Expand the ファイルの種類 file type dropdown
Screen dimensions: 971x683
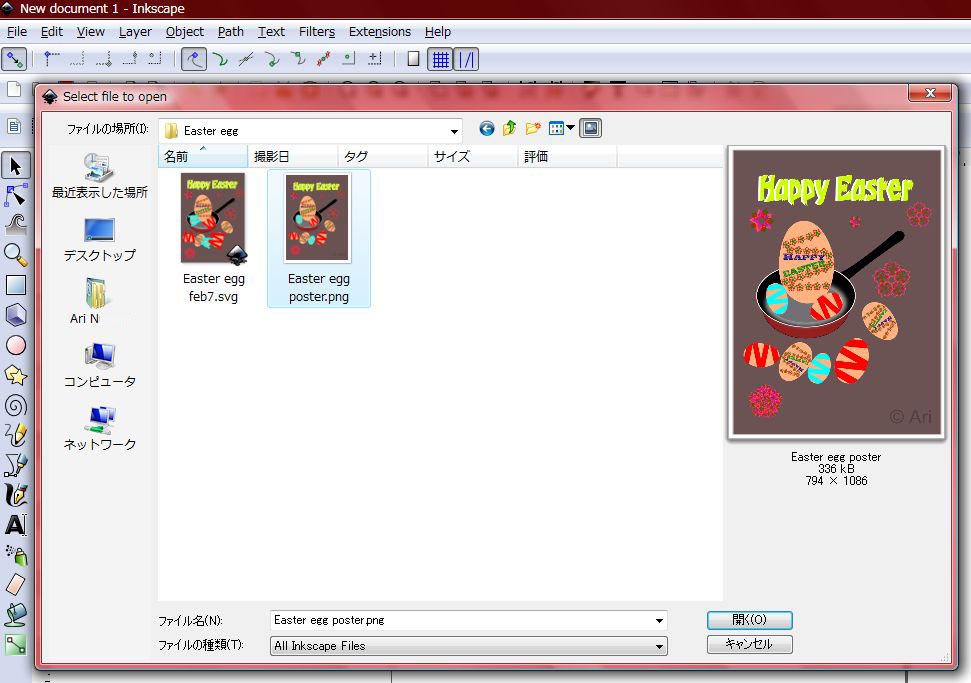pos(658,645)
